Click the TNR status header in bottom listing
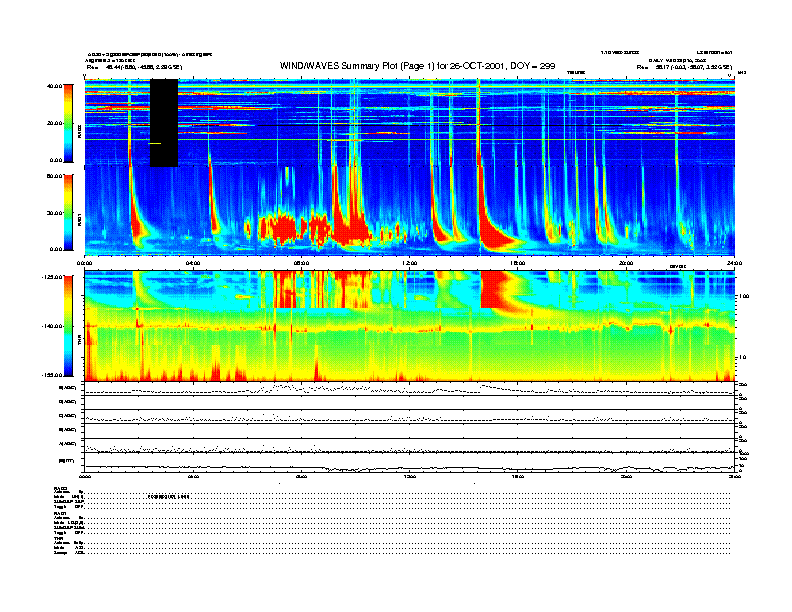 58,538
